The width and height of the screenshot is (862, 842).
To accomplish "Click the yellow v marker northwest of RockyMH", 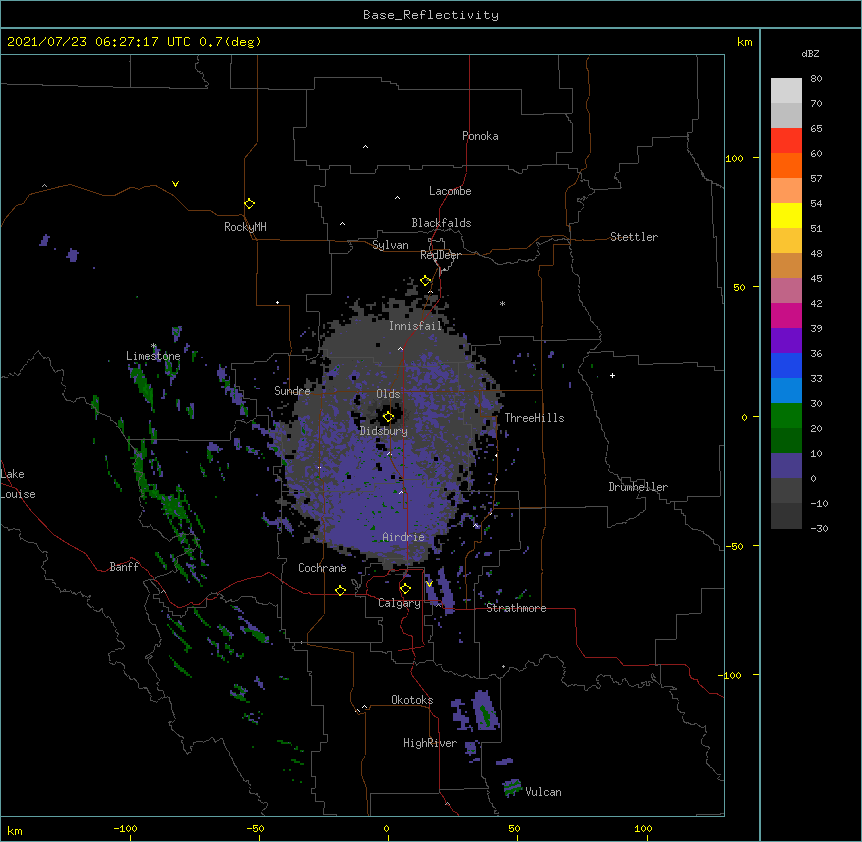I will [175, 184].
